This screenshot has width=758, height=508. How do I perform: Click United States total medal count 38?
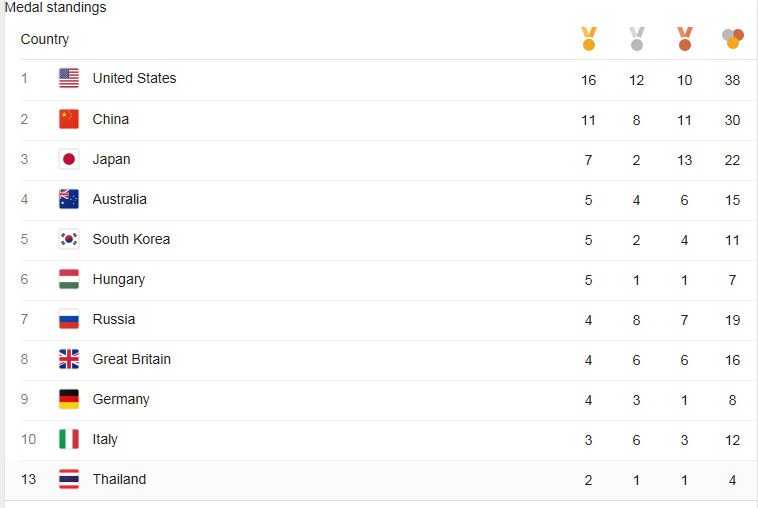click(x=732, y=79)
